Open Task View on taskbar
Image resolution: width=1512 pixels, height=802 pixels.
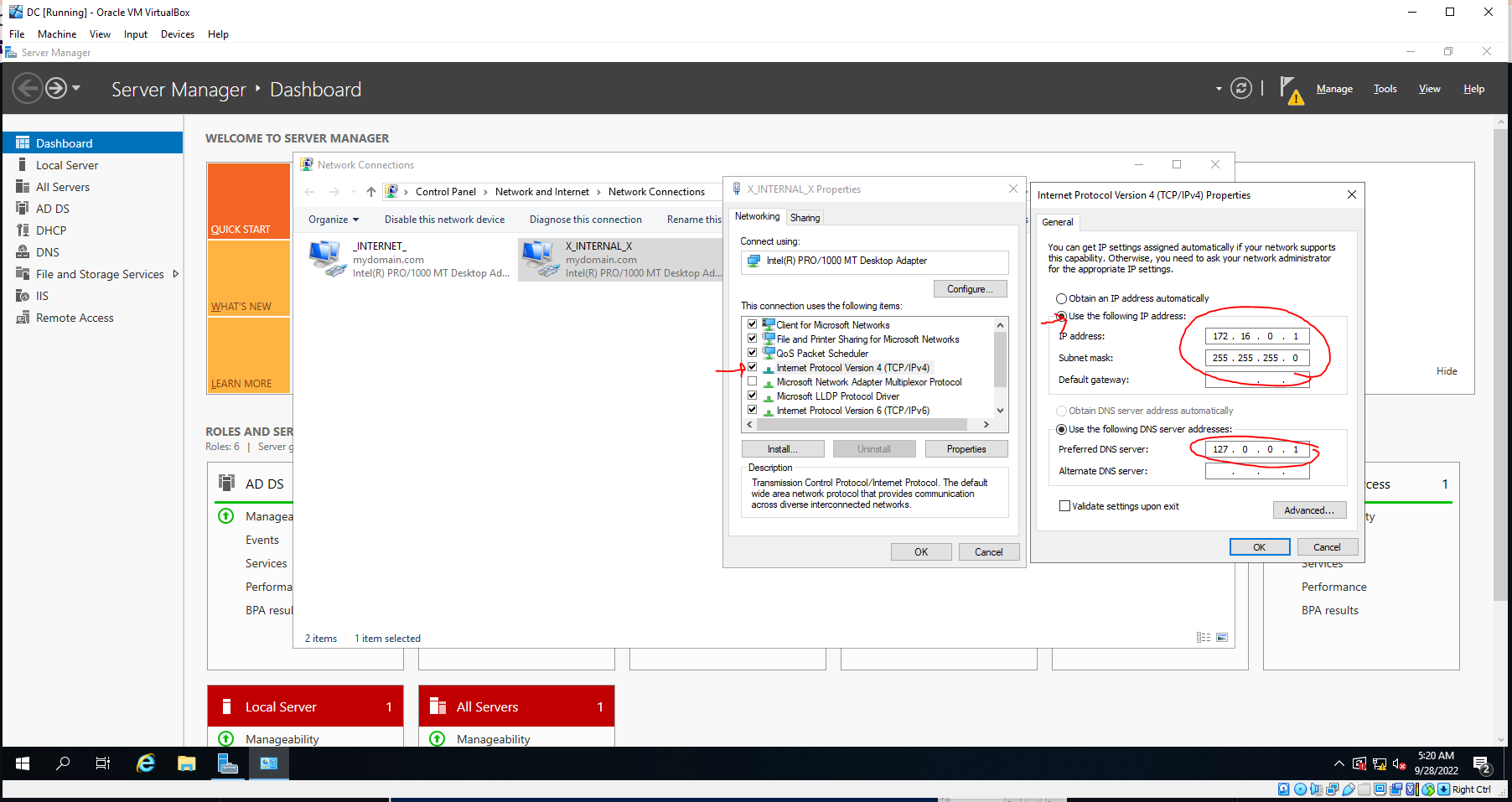point(103,763)
